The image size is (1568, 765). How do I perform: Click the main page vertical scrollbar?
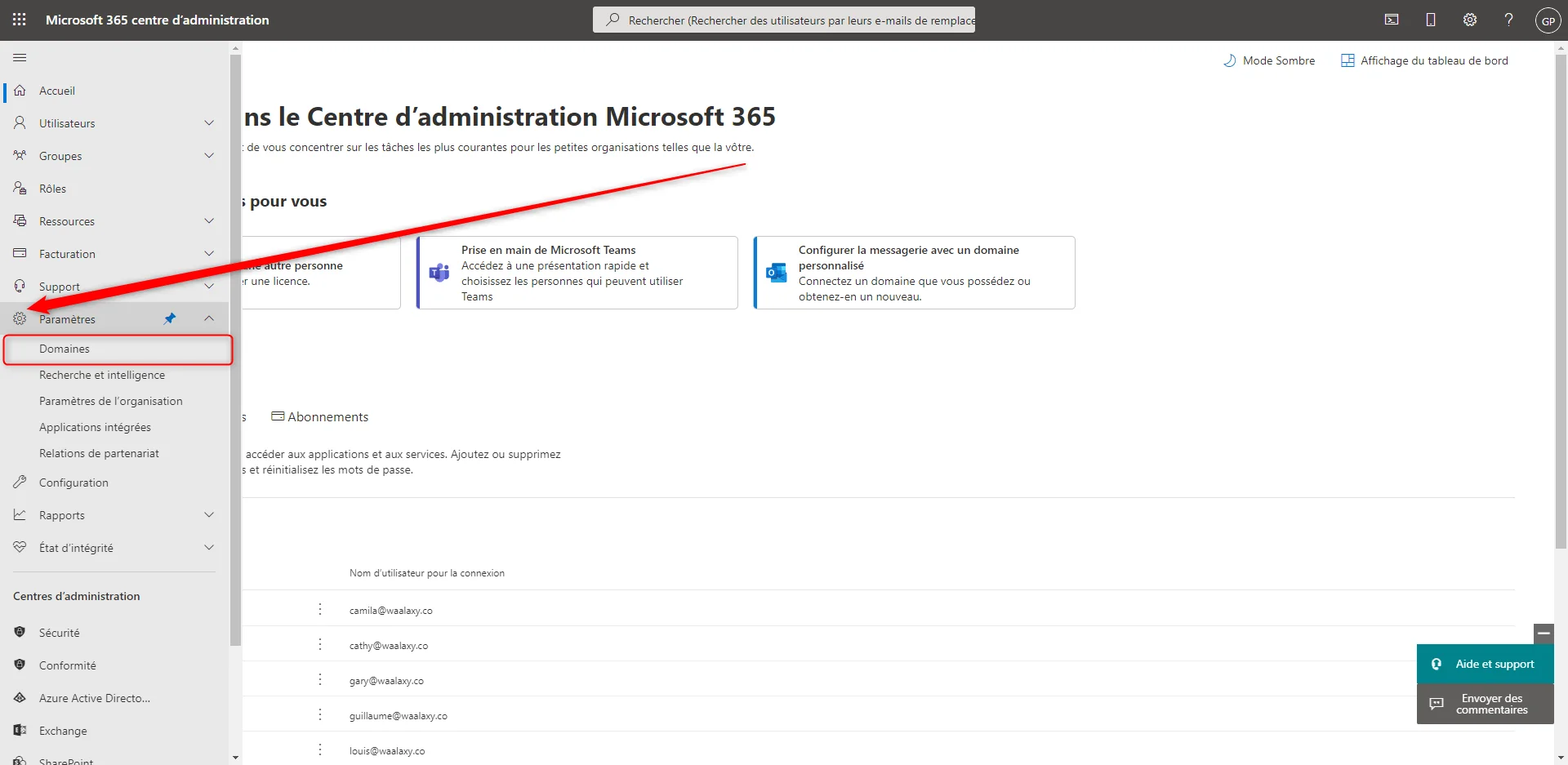pos(1561,302)
